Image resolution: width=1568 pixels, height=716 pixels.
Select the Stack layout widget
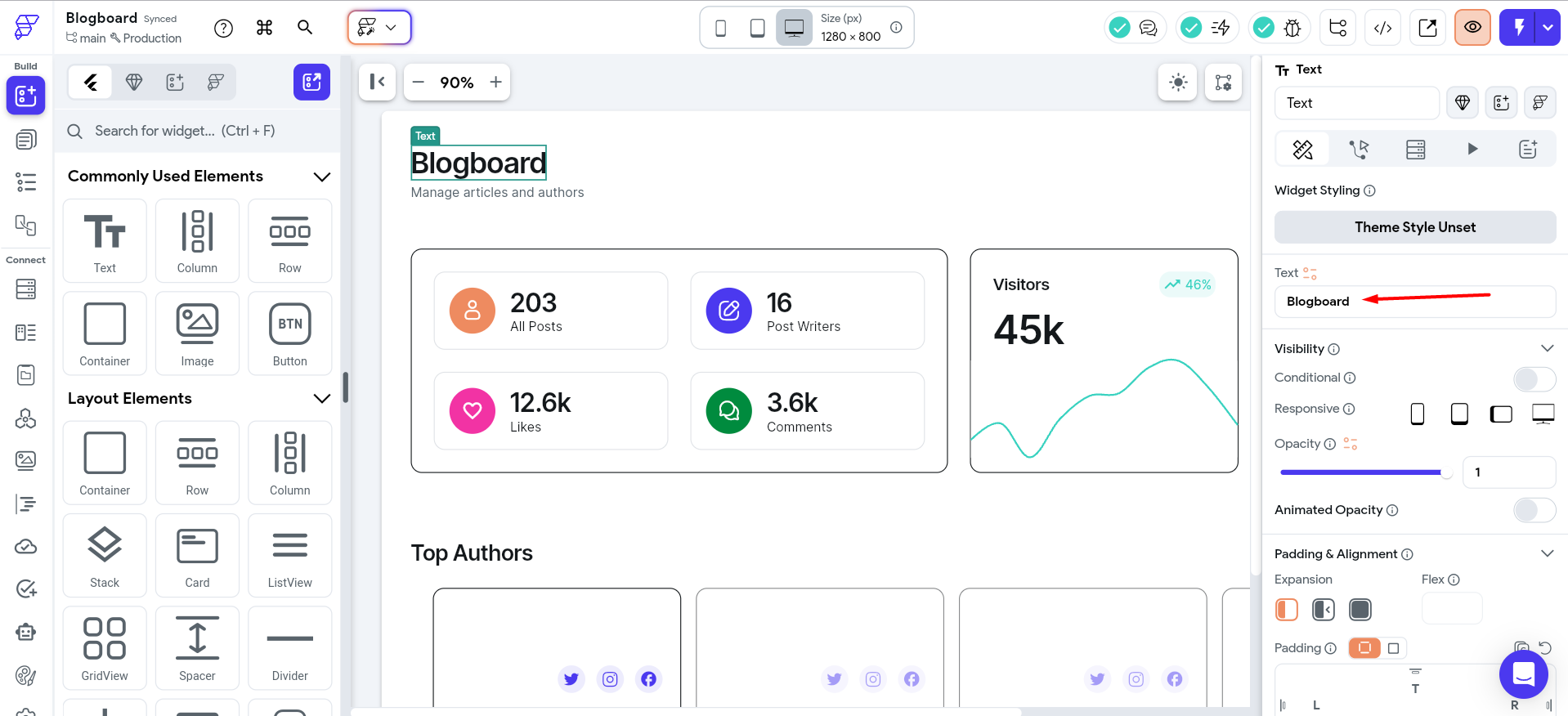pyautogui.click(x=105, y=556)
